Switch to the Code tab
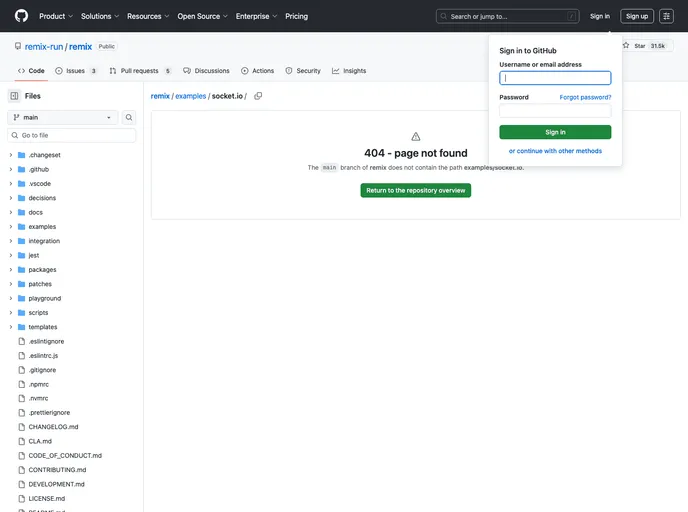 31,71
